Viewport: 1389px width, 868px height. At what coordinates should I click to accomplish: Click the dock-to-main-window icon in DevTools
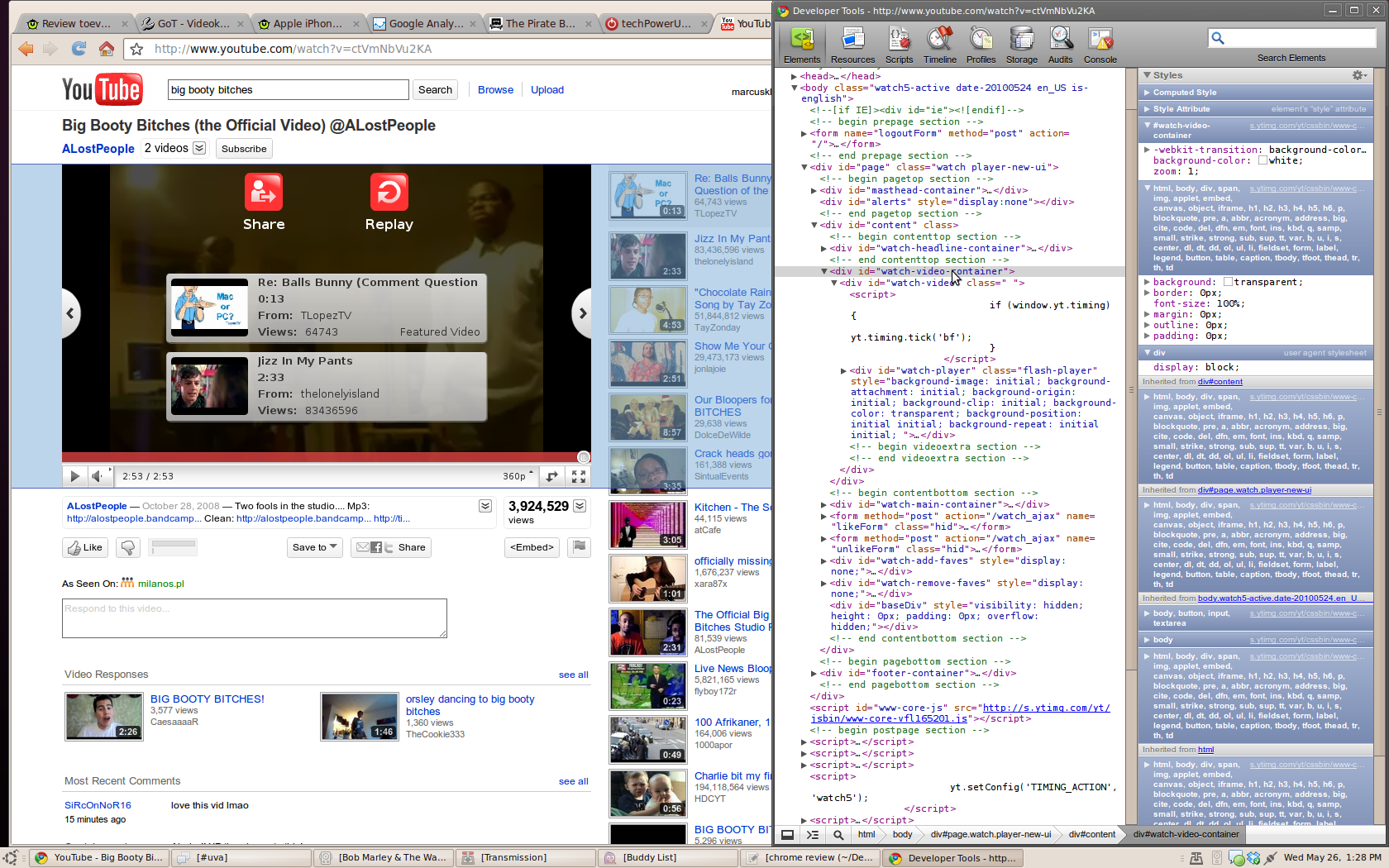[788, 835]
